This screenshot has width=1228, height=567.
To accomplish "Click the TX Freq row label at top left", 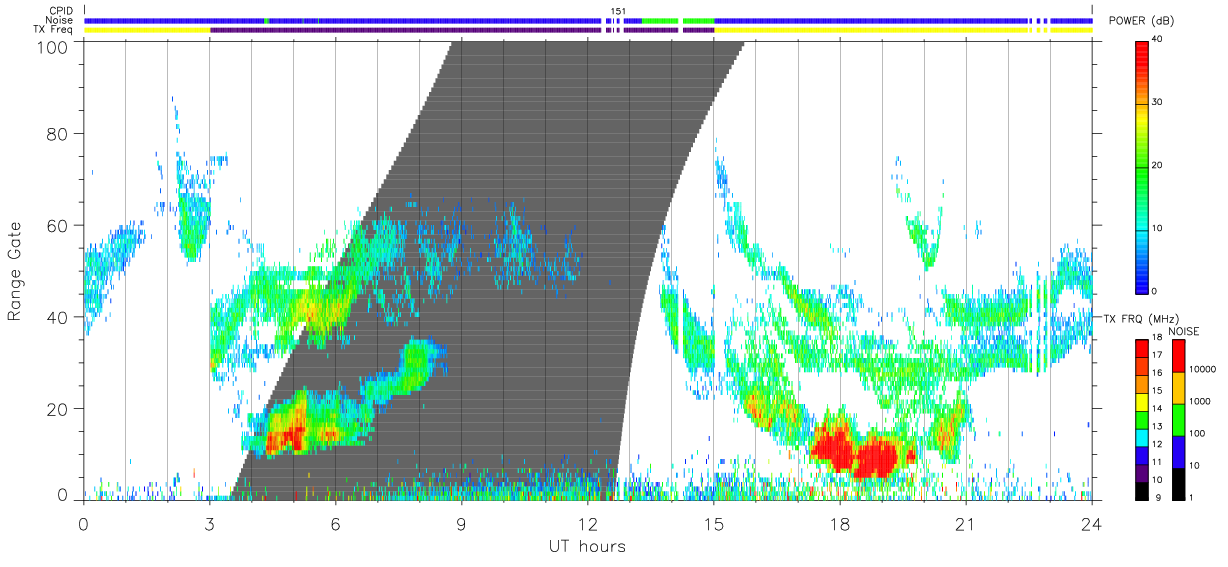I will coord(52,30).
